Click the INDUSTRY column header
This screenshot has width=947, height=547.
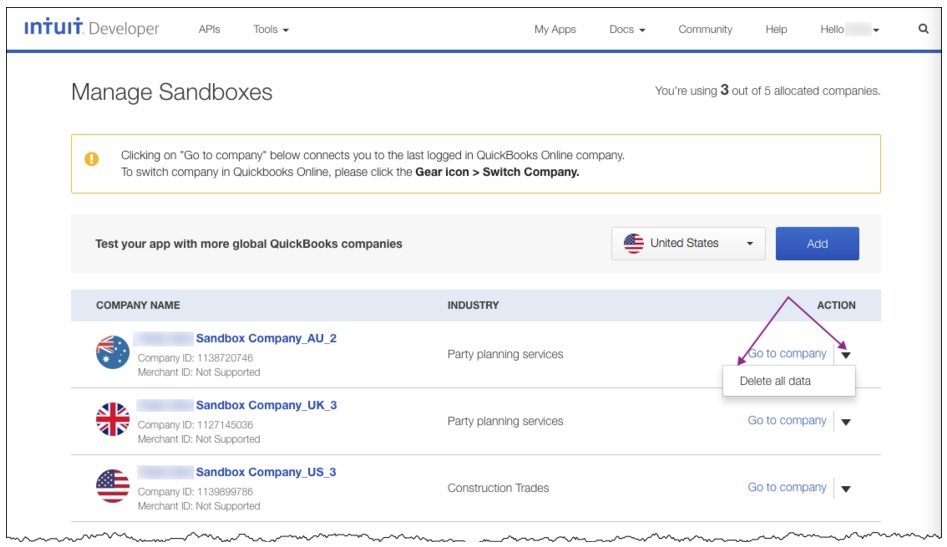[473, 305]
